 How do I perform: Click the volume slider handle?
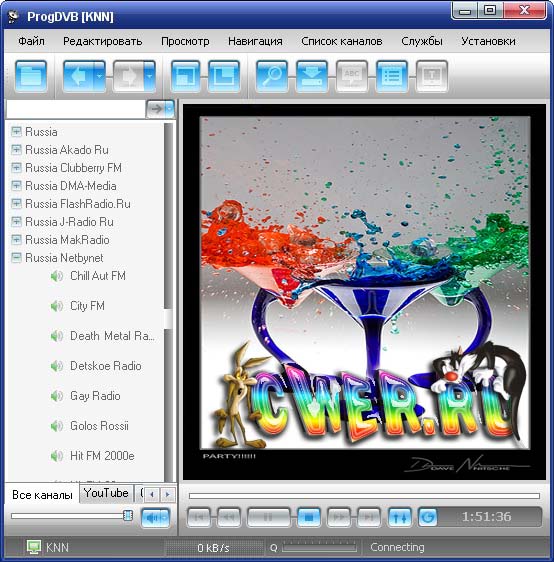(128, 515)
